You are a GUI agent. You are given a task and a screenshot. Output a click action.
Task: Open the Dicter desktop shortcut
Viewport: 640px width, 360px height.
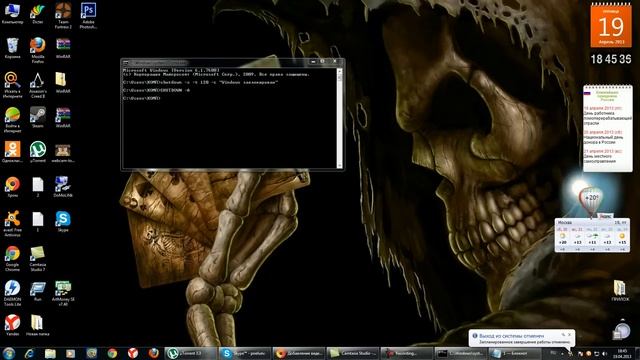[x=38, y=13]
